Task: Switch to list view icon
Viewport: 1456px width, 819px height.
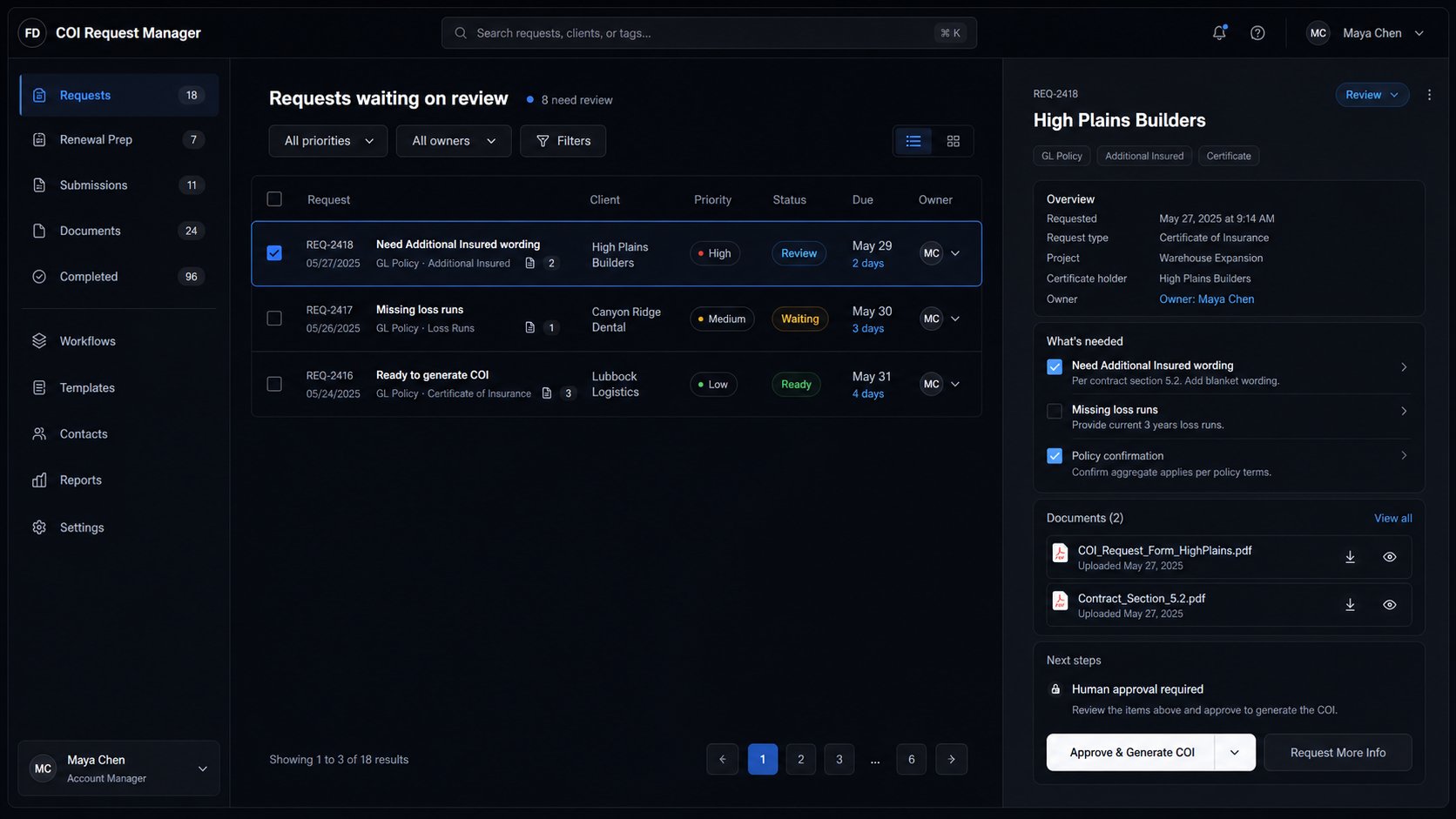Action: (913, 141)
